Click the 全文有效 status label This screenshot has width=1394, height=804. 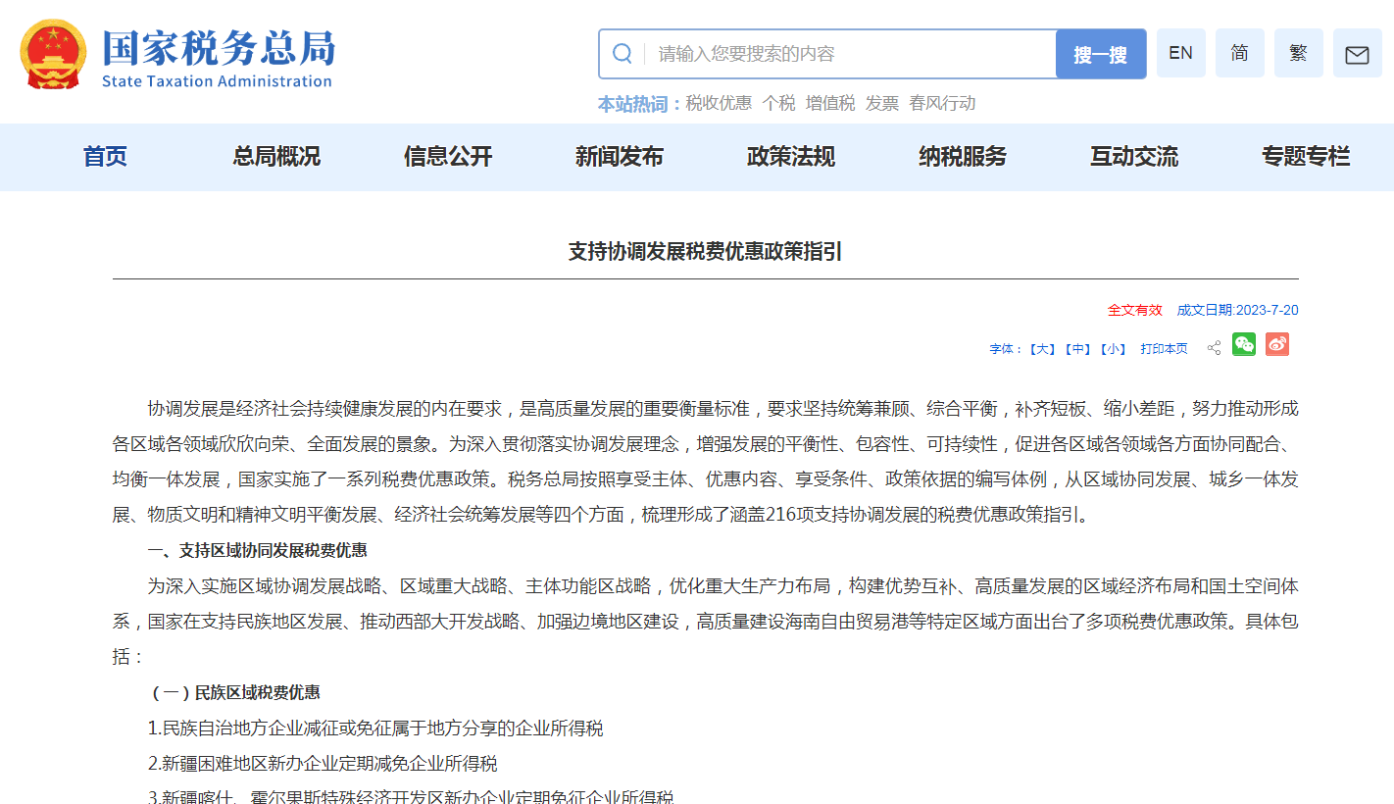1135,310
